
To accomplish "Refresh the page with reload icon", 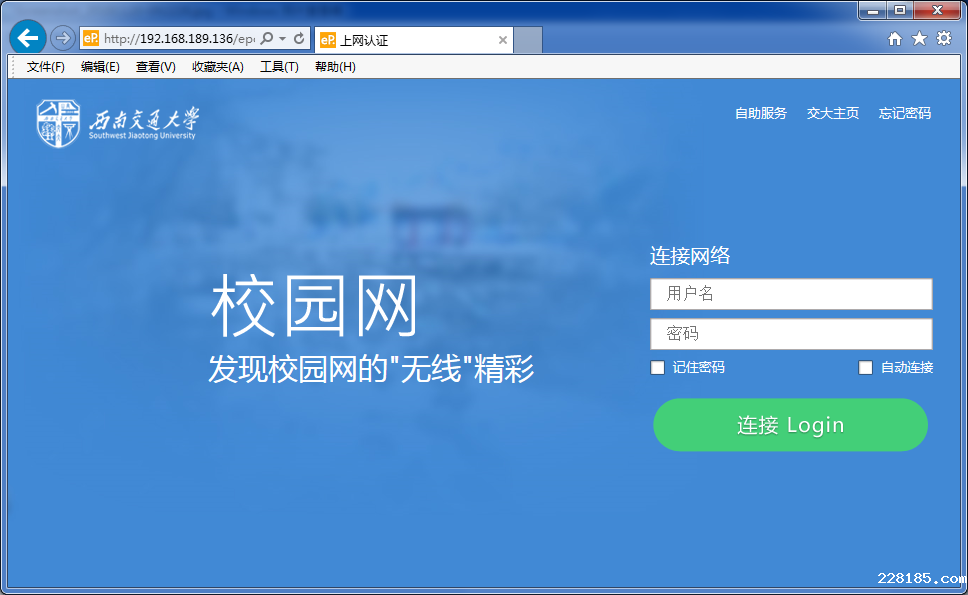I will [299, 39].
